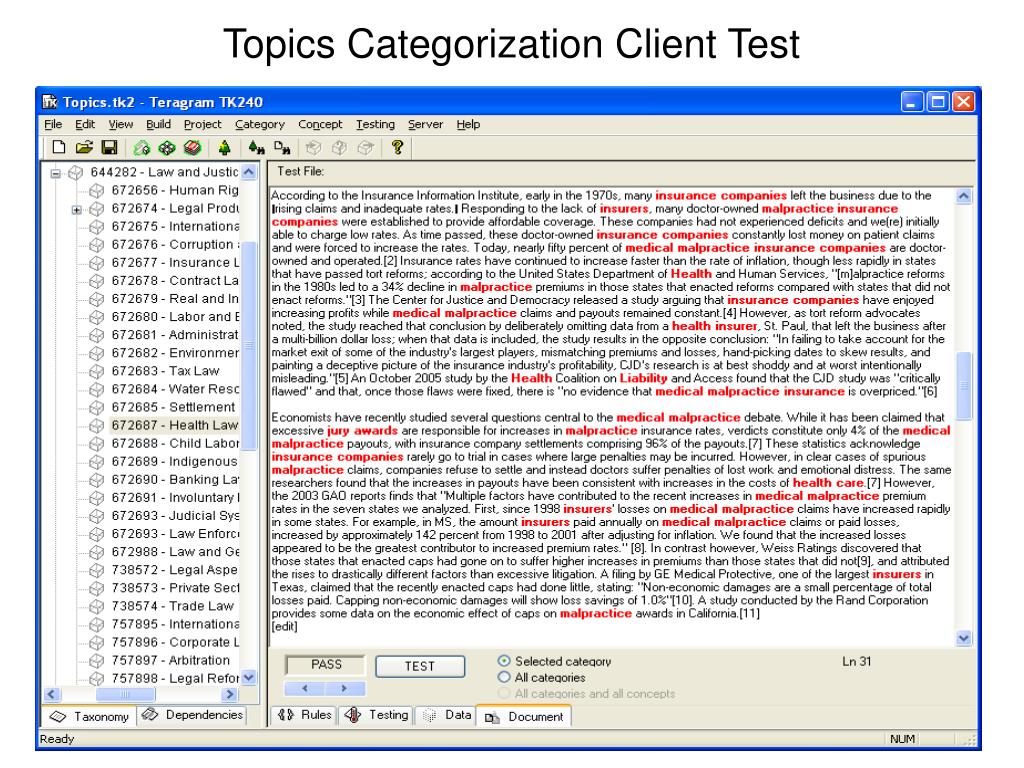The width and height of the screenshot is (1024, 768).
Task: Click the document text vertical scrollbar thumb
Action: tap(963, 385)
